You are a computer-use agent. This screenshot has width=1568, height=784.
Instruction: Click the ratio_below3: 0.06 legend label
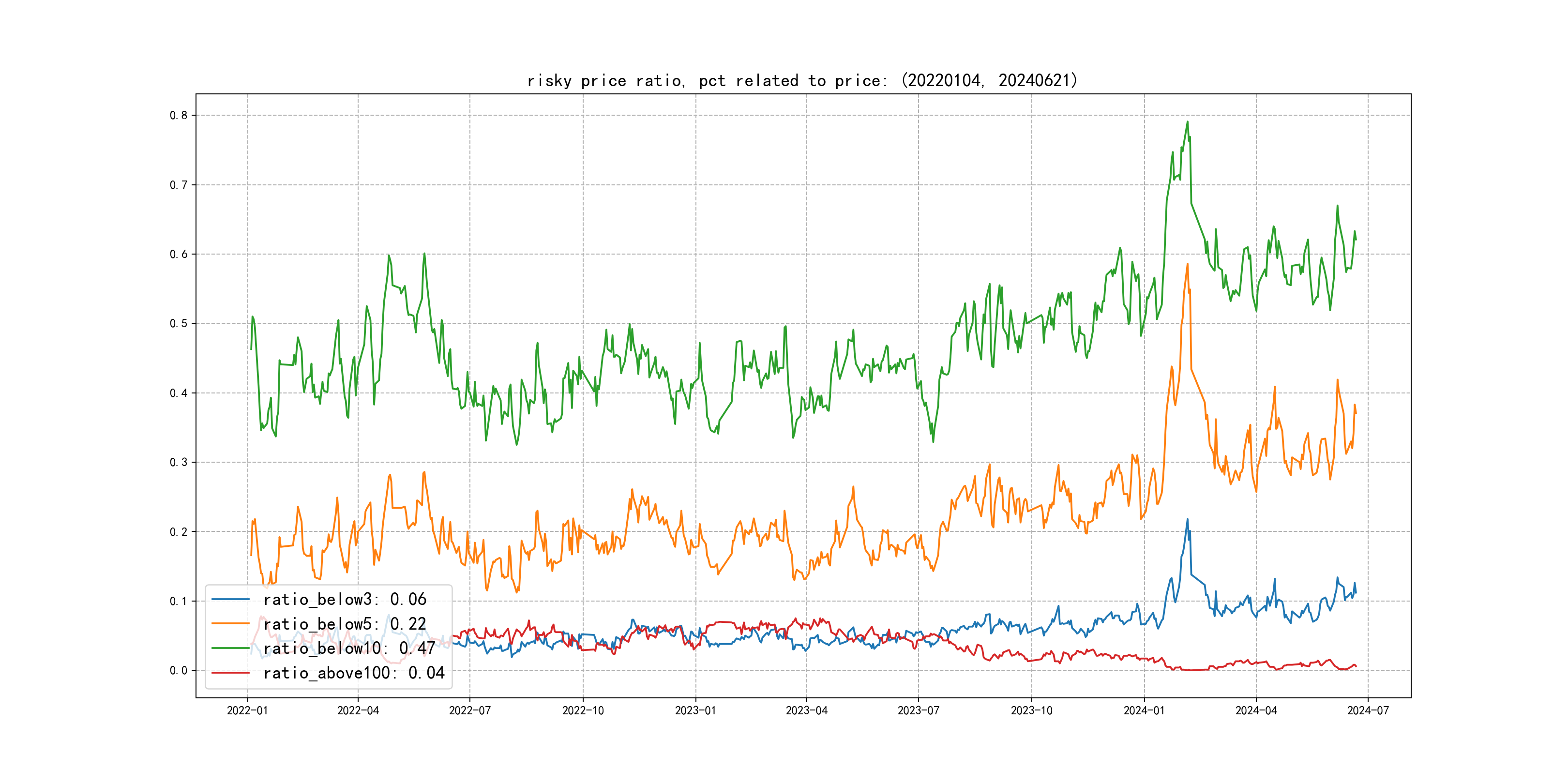[345, 600]
